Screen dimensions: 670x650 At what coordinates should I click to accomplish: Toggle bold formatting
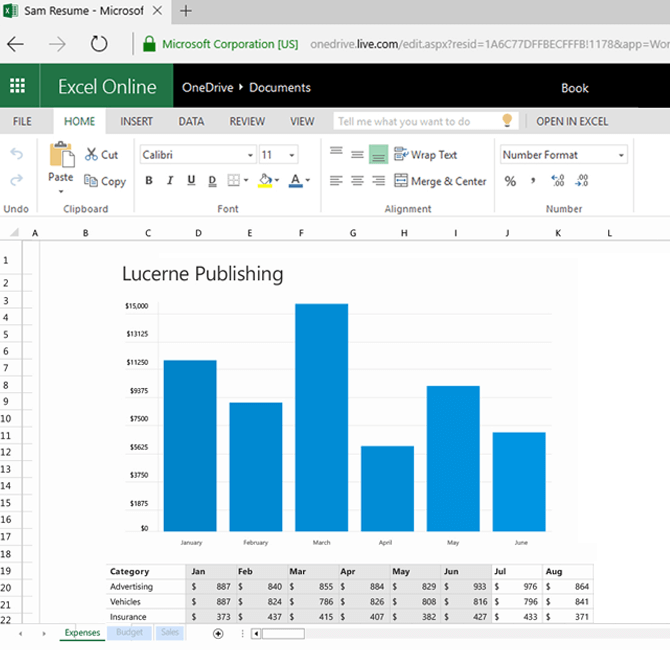[149, 181]
